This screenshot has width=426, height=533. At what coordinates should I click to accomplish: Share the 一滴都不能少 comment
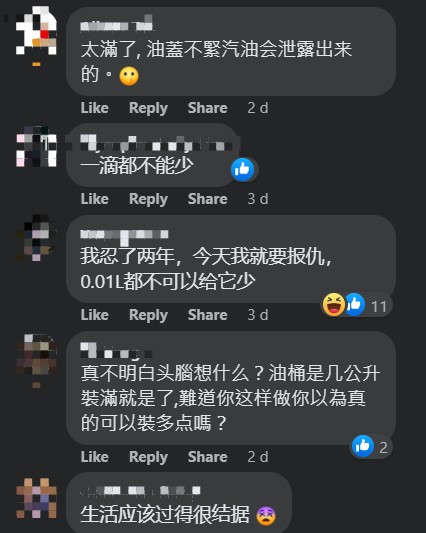(x=207, y=199)
